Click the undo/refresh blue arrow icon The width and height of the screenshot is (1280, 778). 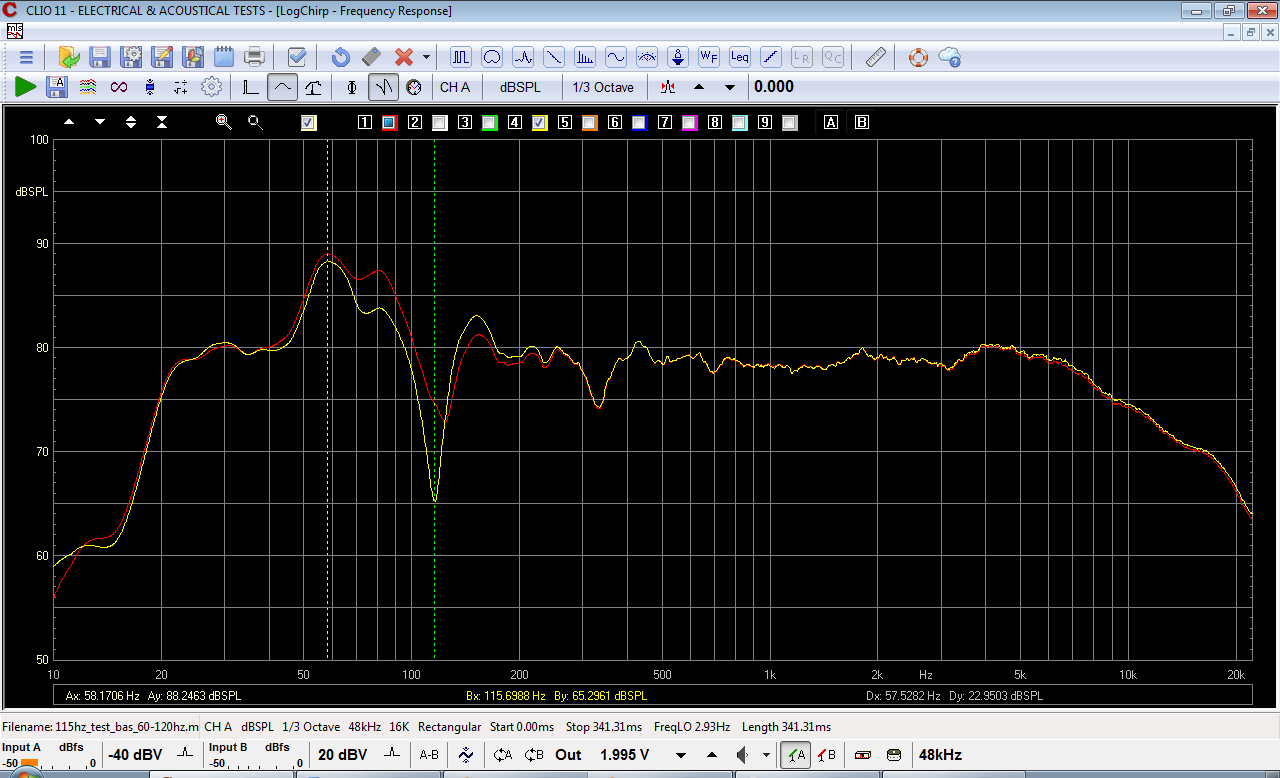(340, 57)
